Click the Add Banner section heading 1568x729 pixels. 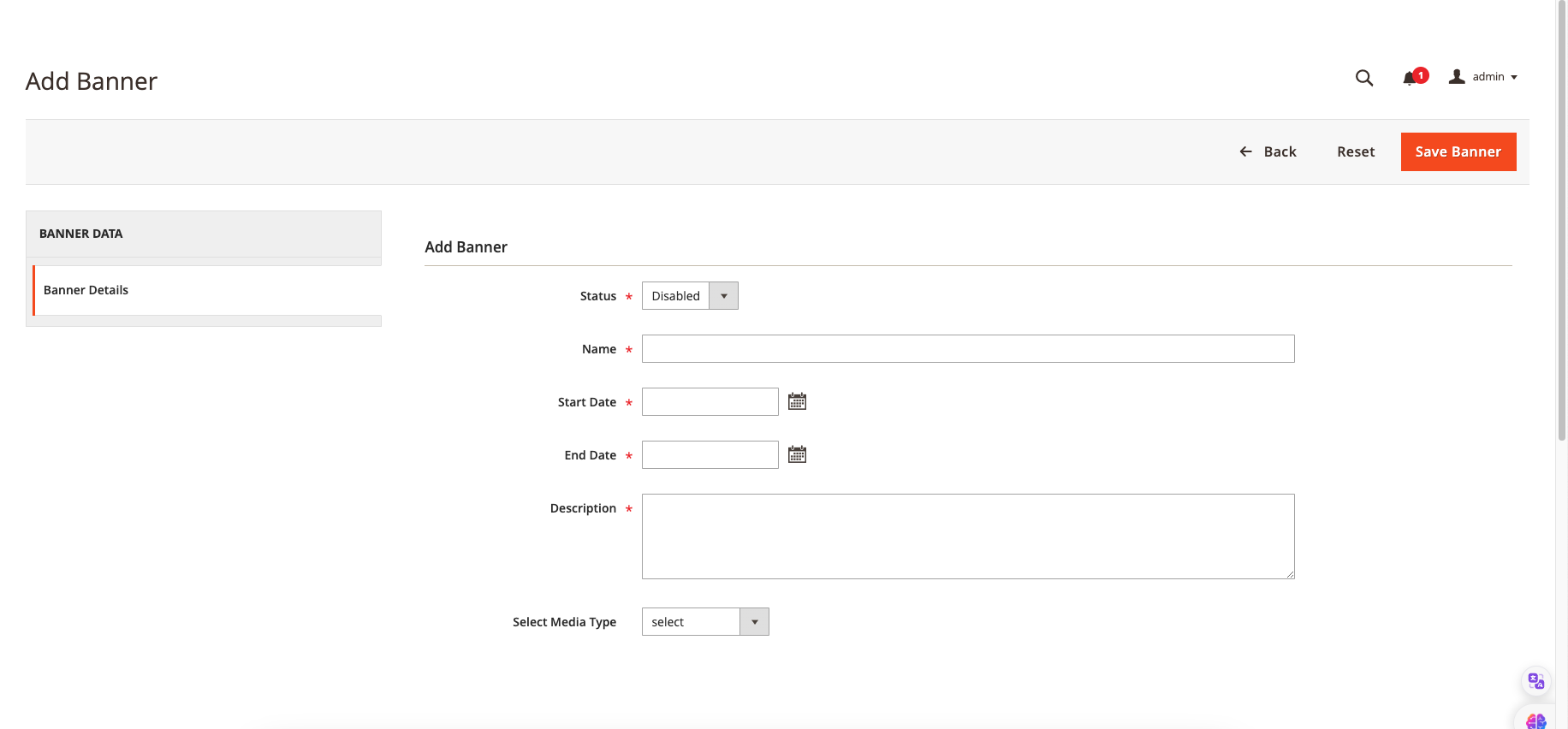pyautogui.click(x=466, y=247)
